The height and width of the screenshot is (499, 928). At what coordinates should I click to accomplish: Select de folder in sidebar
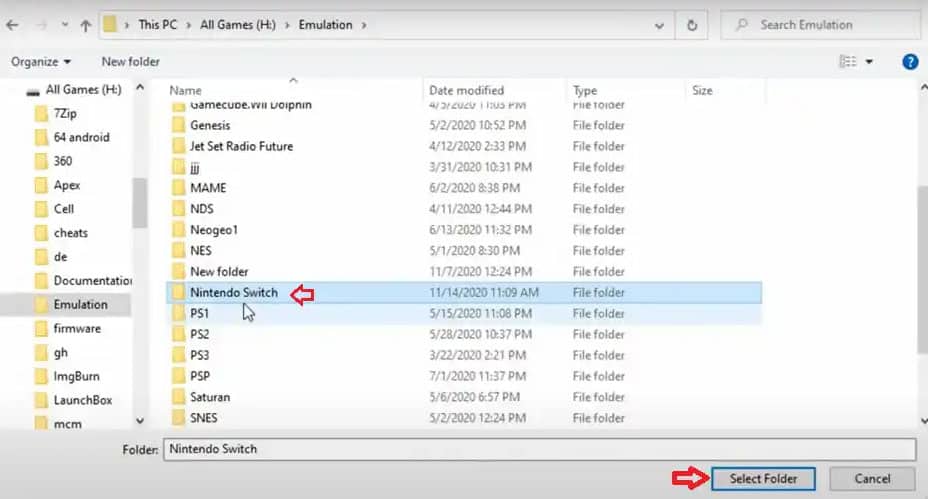(x=60, y=257)
